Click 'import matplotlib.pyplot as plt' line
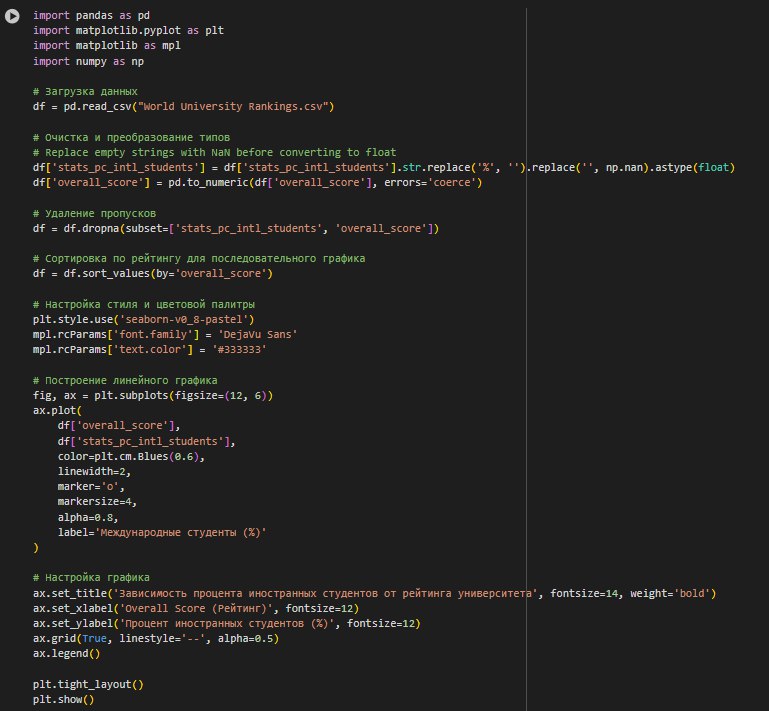Viewport: 769px width, 711px height. 128,30
